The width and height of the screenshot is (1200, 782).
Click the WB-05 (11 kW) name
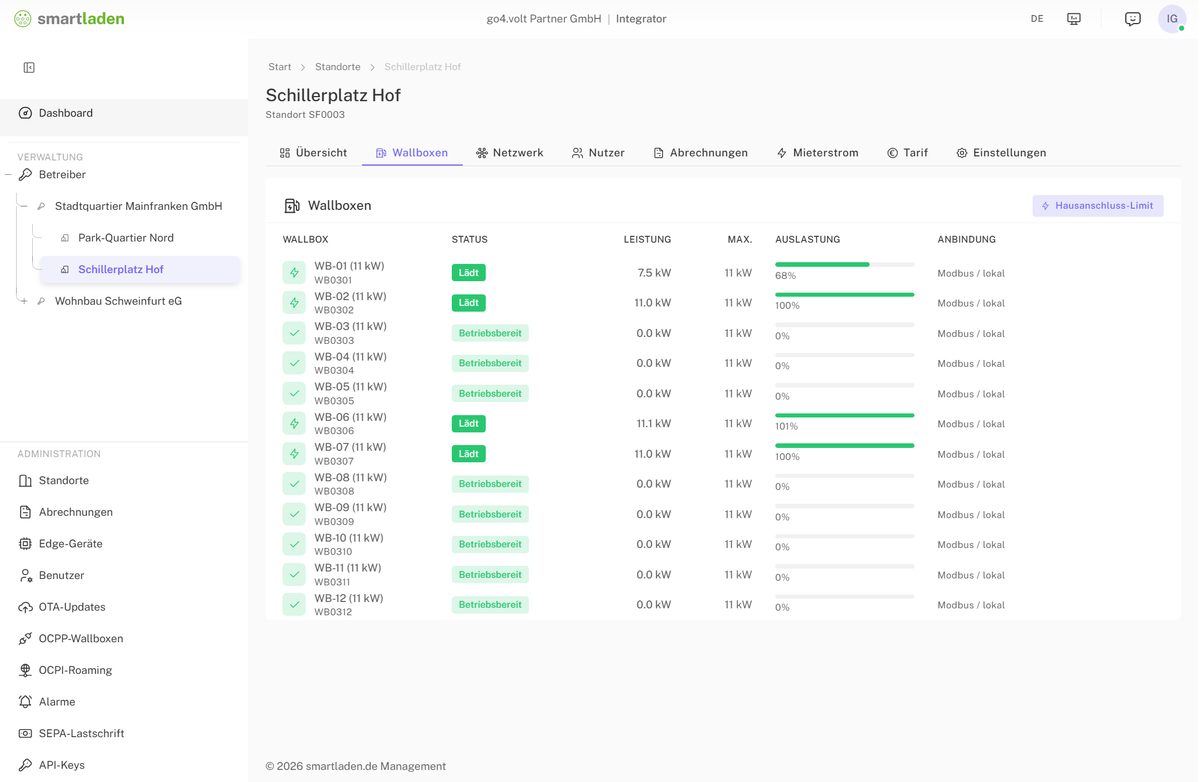(350, 387)
